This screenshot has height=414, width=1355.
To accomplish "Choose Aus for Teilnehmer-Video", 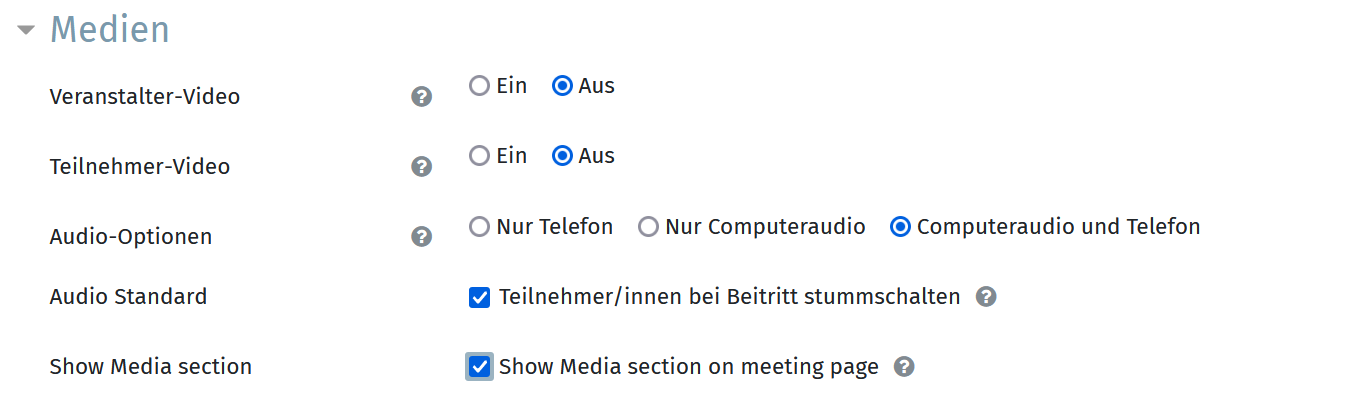I will tap(563, 156).
